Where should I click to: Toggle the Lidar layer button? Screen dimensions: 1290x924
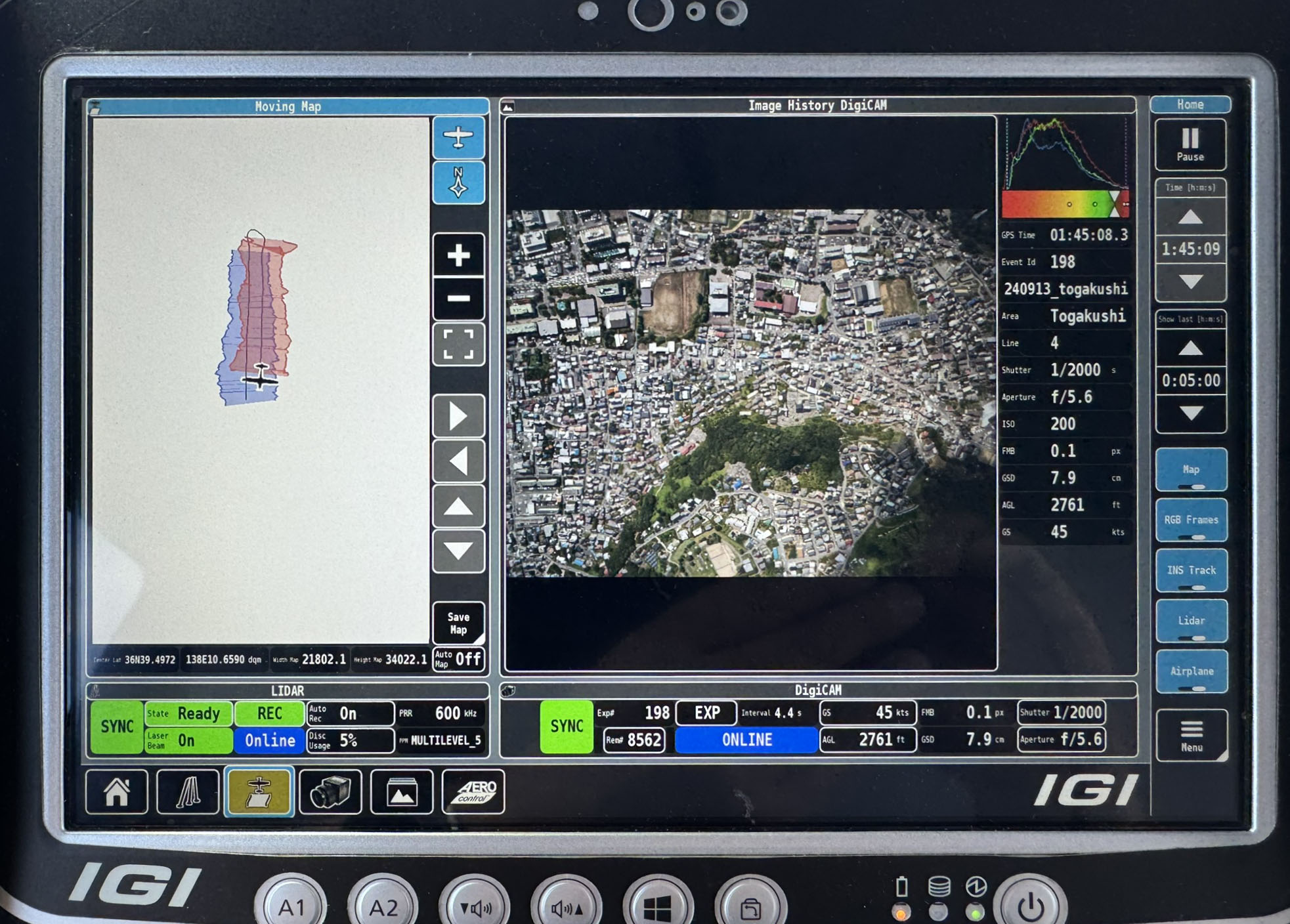pos(1191,621)
